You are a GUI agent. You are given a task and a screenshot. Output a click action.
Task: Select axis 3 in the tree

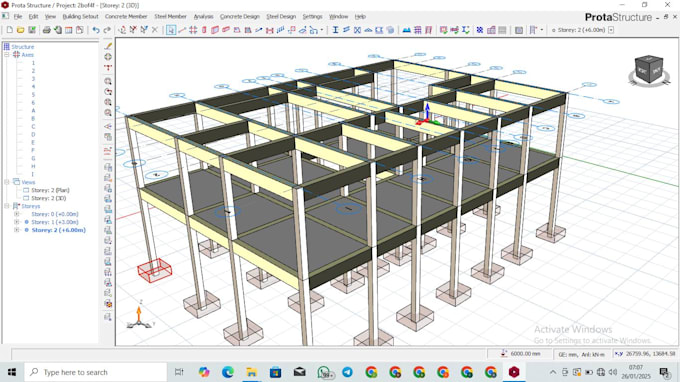33,79
